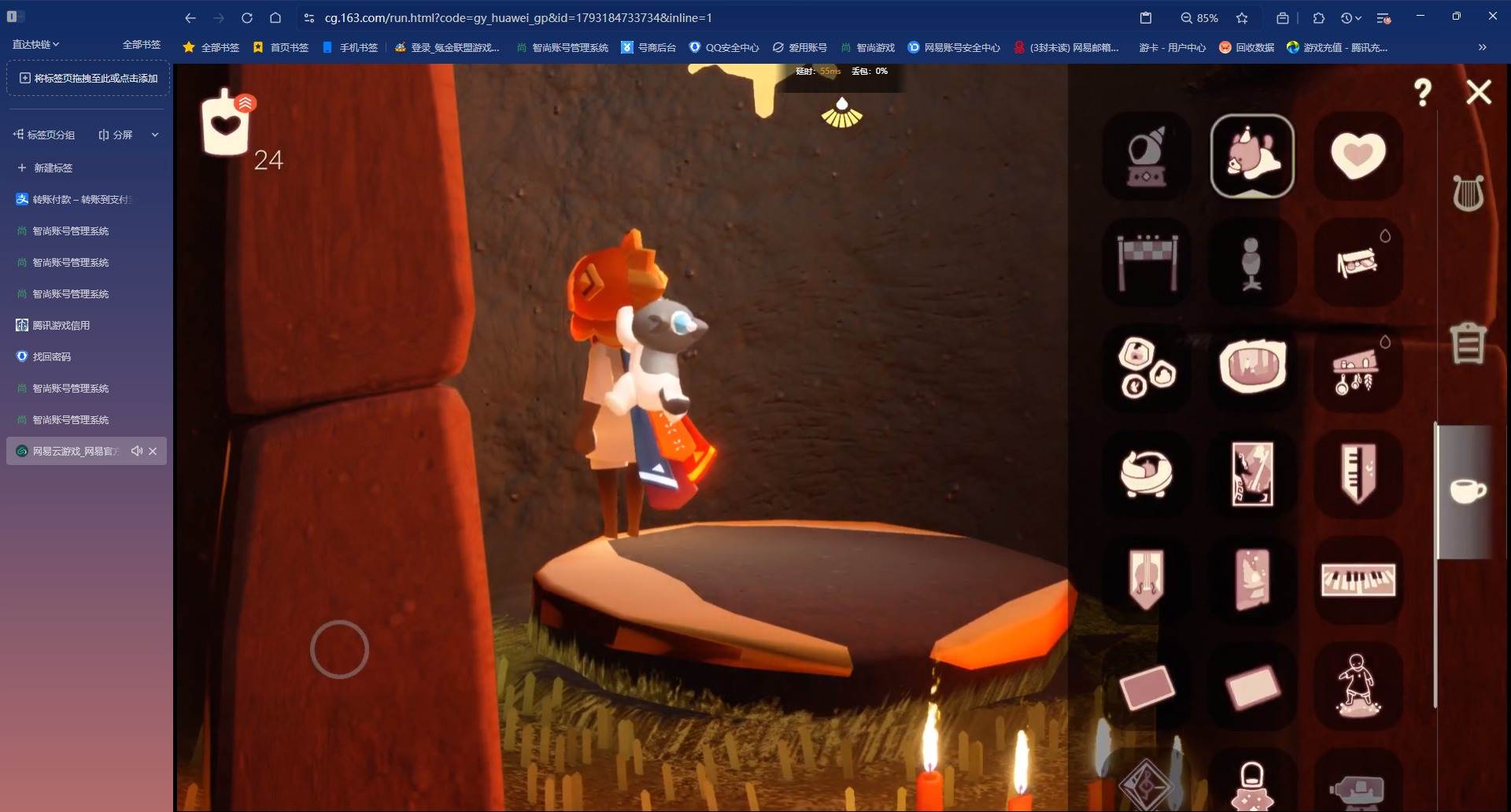Image resolution: width=1511 pixels, height=812 pixels.
Task: Open the 网易账号安全中心 bookmark
Action: 954,47
